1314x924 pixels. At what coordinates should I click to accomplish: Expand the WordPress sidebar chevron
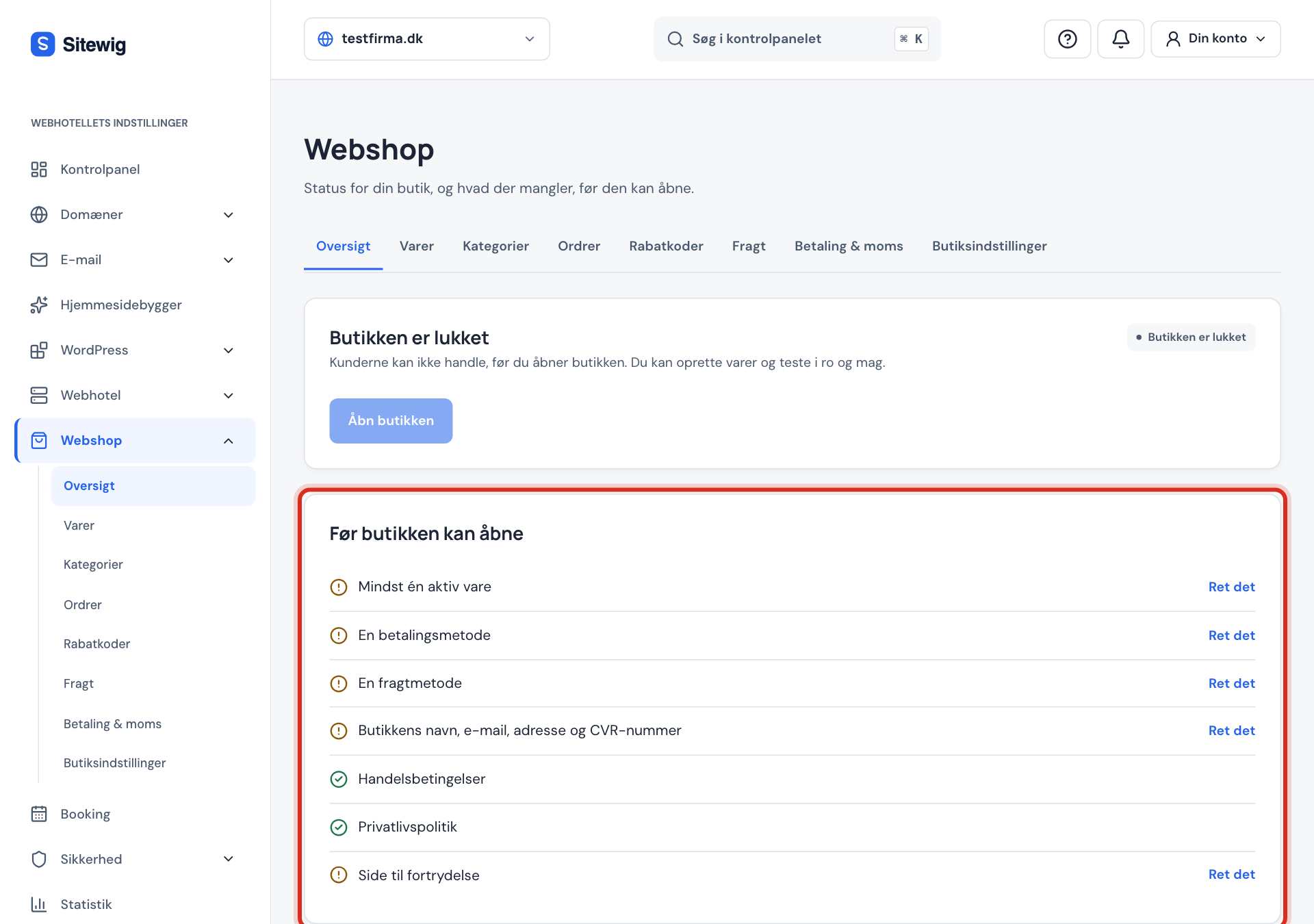229,350
